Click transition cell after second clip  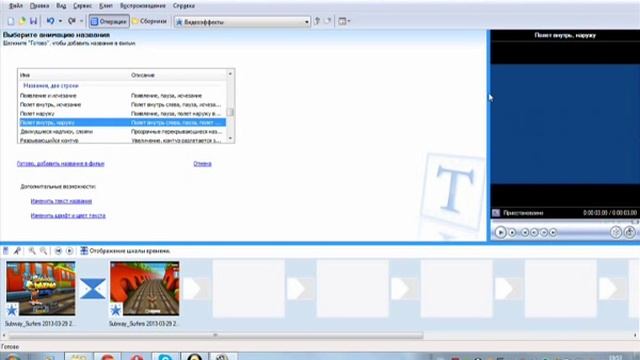tap(196, 289)
